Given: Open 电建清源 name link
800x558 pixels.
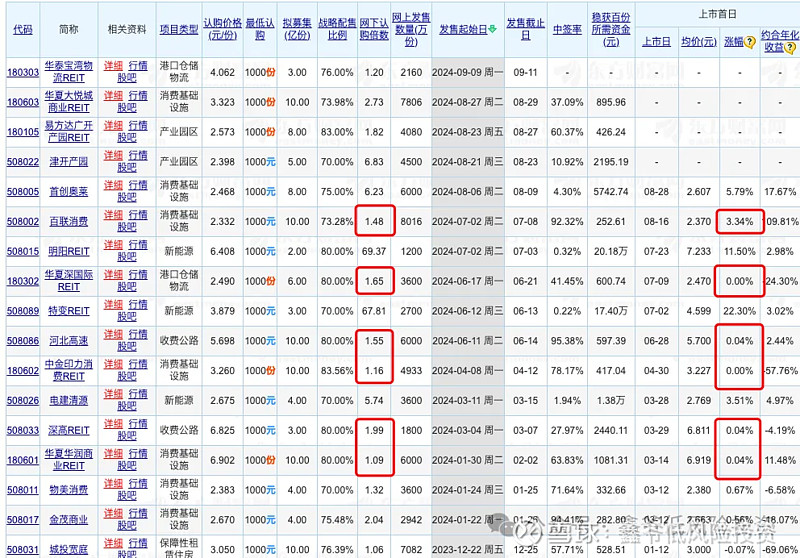Looking at the screenshot, I should [x=69, y=400].
